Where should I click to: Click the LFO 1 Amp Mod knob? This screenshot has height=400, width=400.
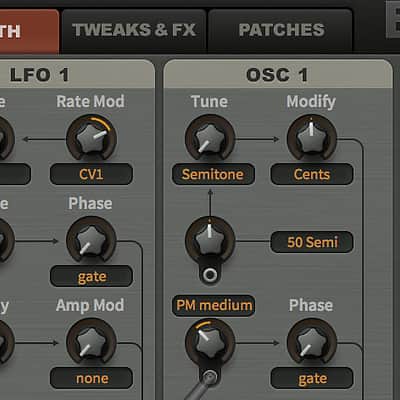[91, 342]
